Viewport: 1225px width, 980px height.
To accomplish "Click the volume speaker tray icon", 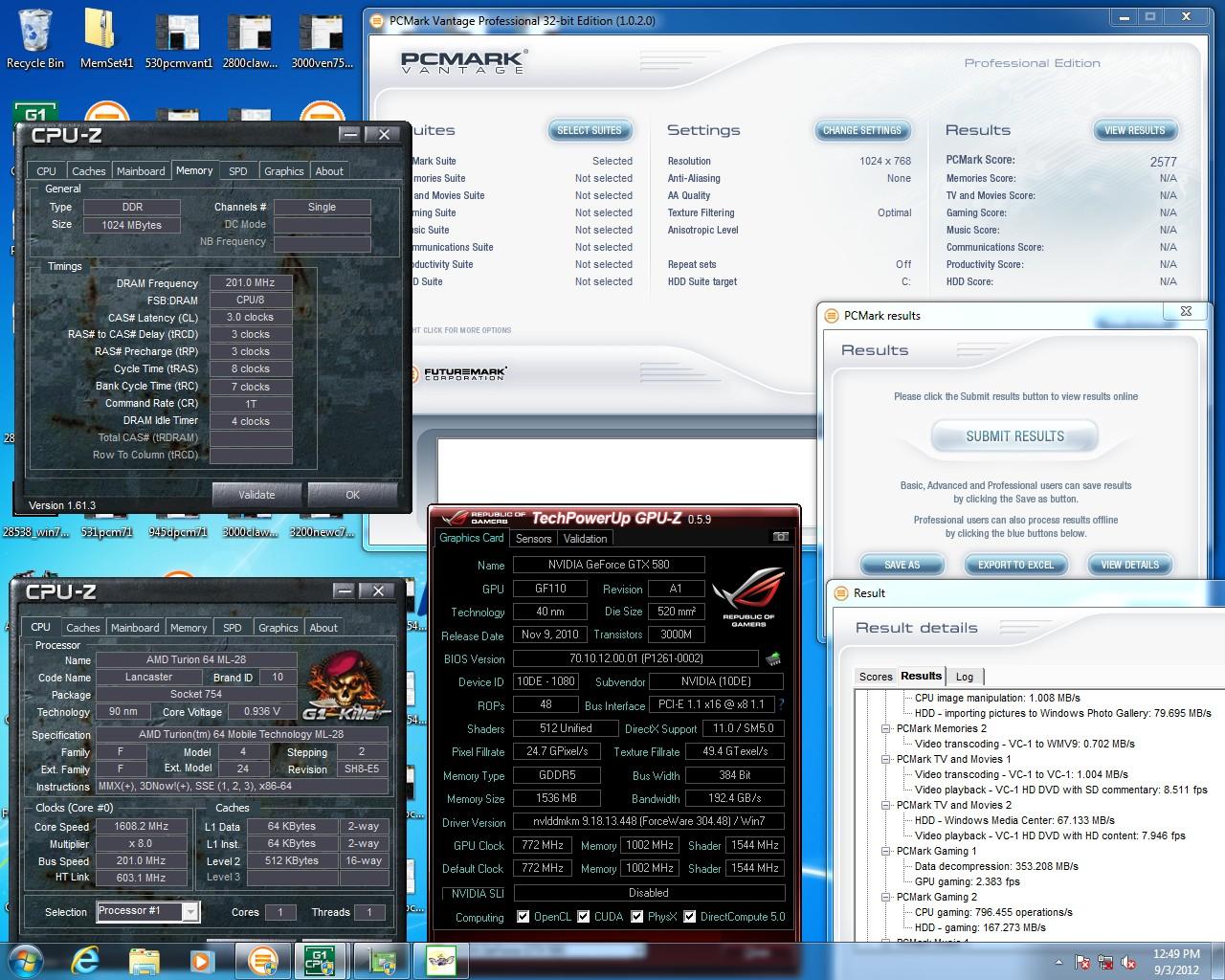I will (1129, 962).
